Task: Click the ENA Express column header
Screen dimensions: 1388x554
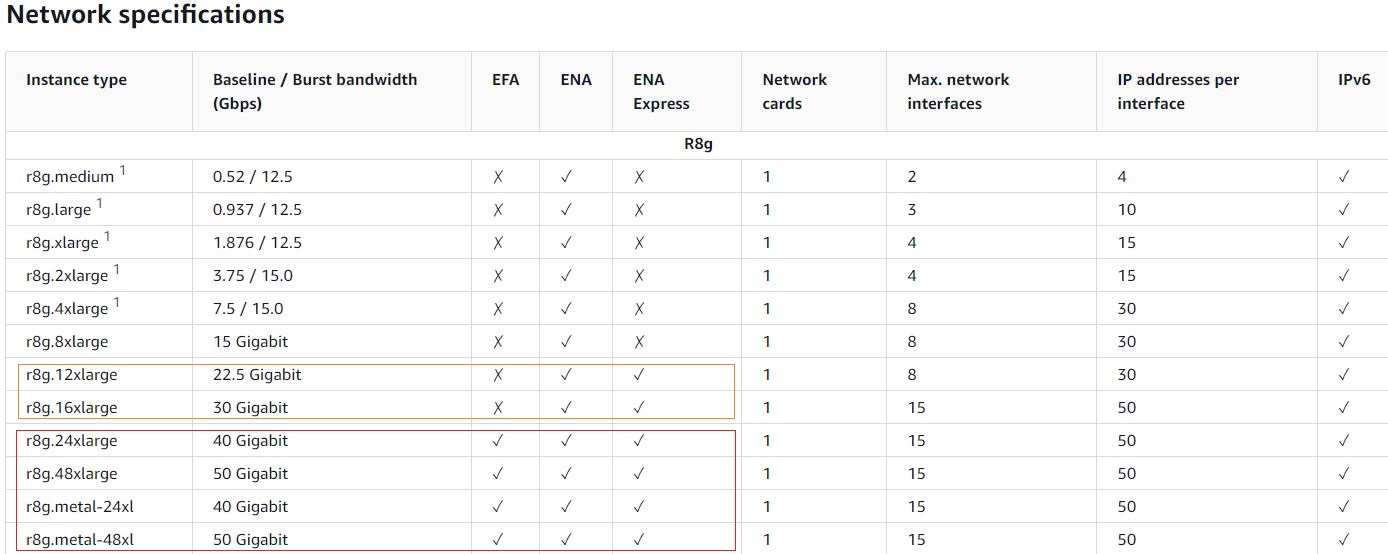Action: coord(661,91)
